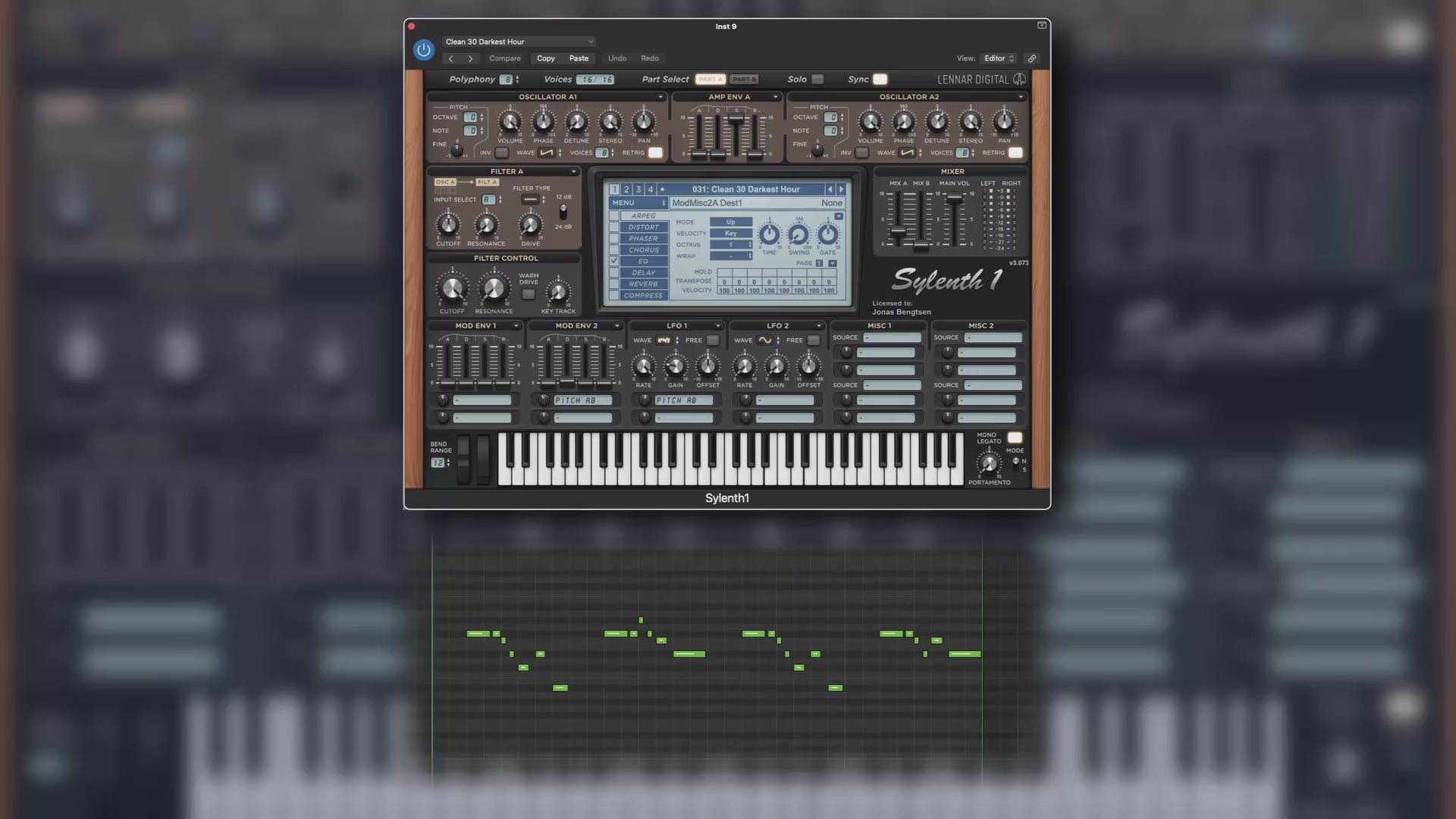
Task: Switch to Part B
Action: (744, 79)
